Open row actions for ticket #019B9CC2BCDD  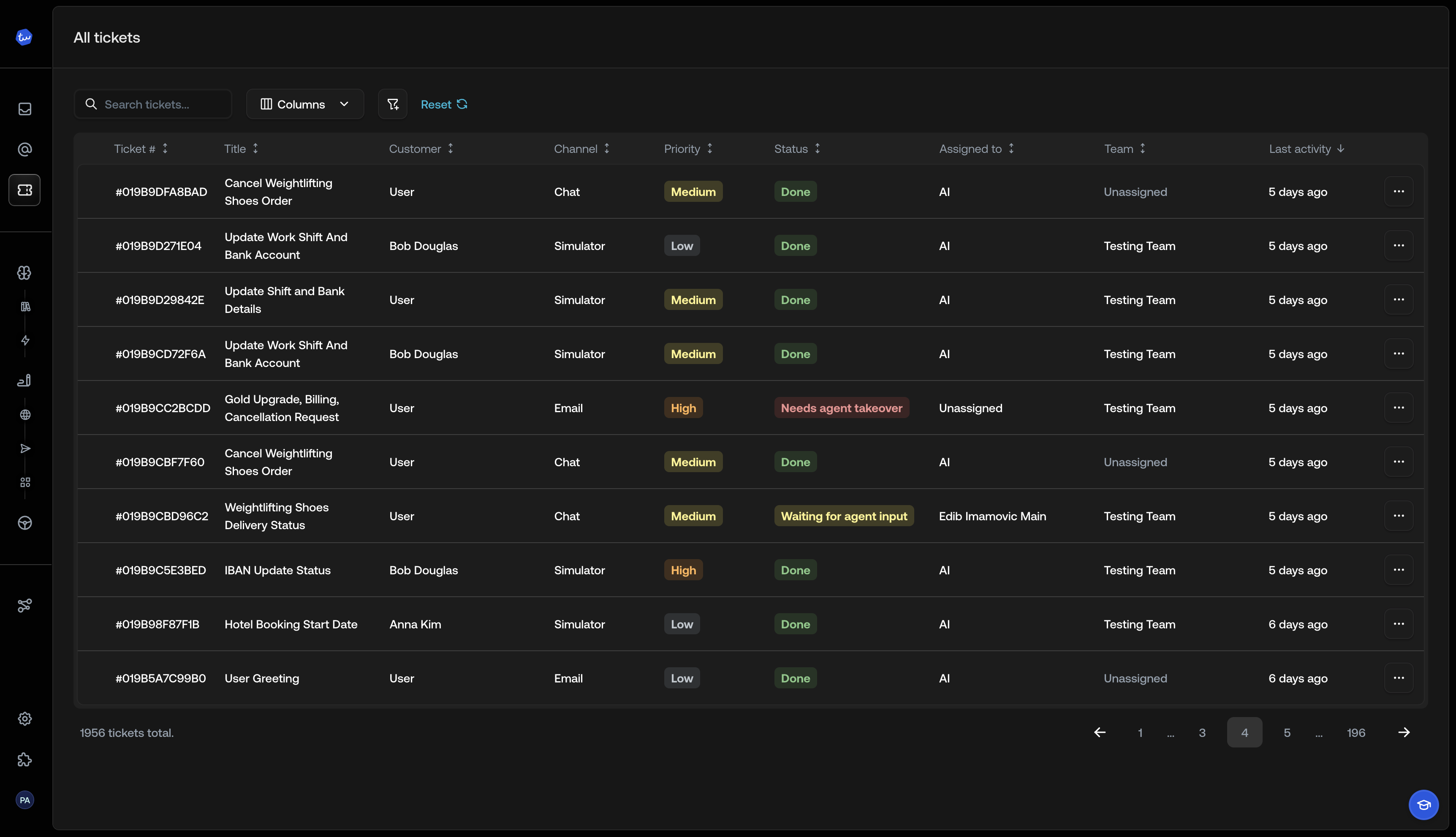1399,408
